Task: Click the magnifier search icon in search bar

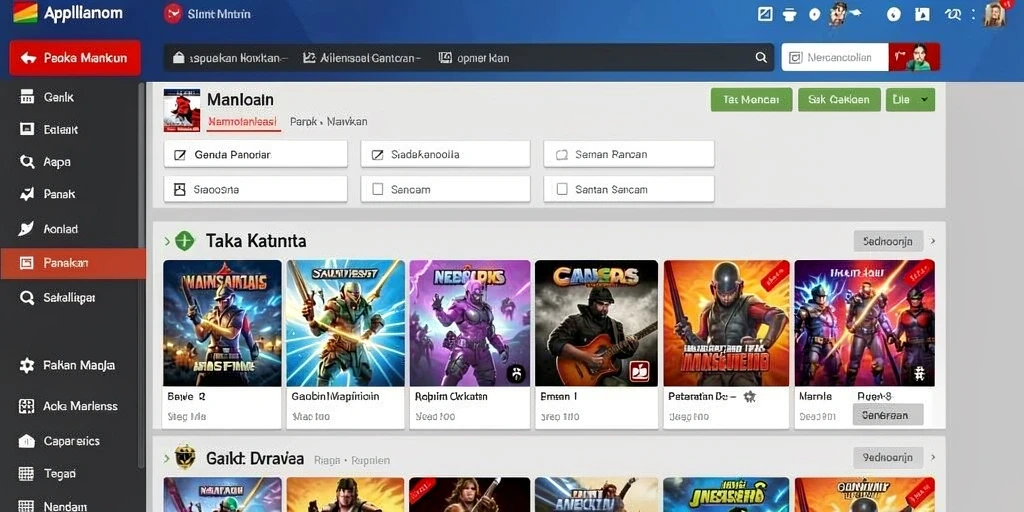Action: [761, 57]
